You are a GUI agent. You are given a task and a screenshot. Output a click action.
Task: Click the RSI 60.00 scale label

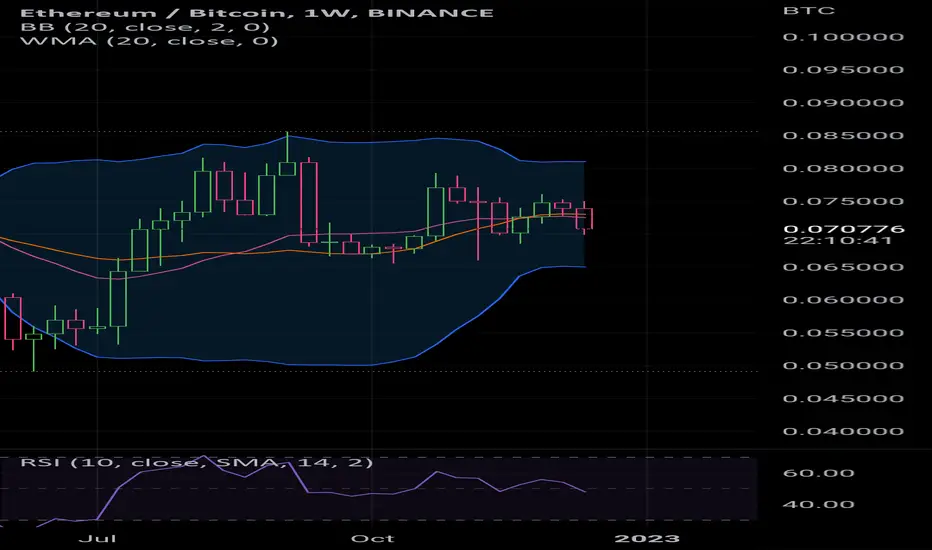click(x=818, y=473)
